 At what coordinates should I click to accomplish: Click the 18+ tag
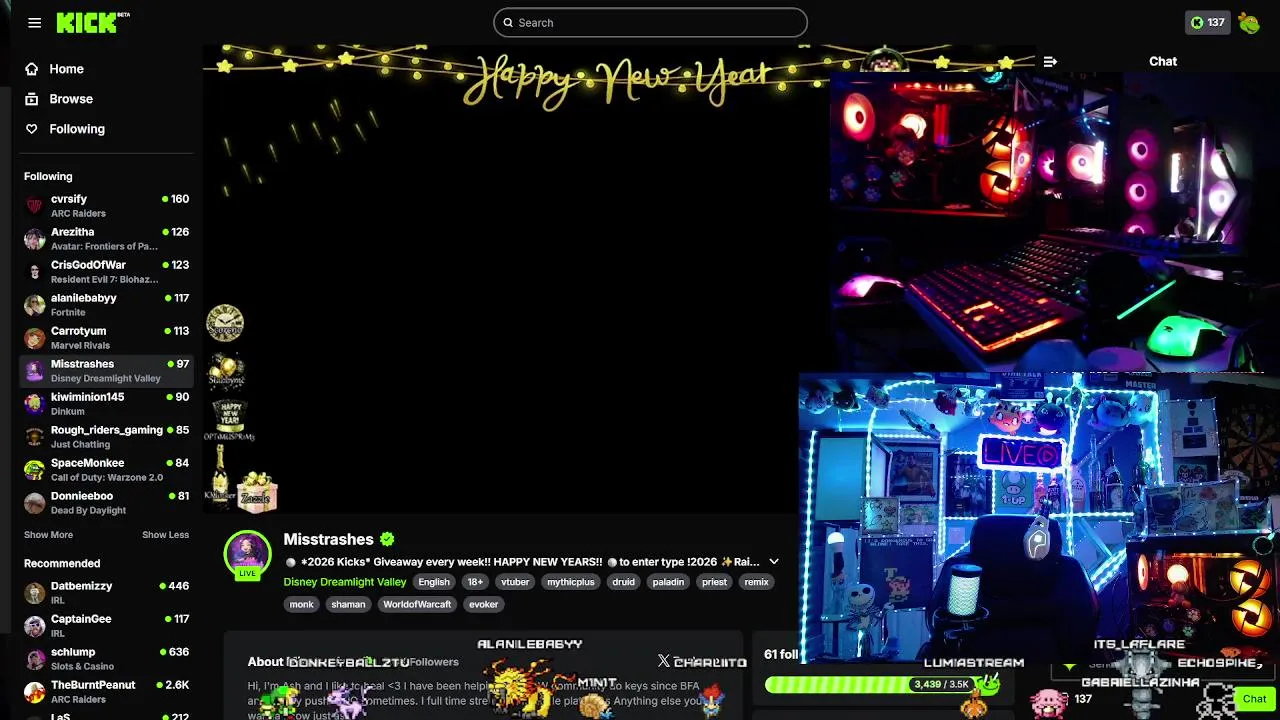[475, 582]
